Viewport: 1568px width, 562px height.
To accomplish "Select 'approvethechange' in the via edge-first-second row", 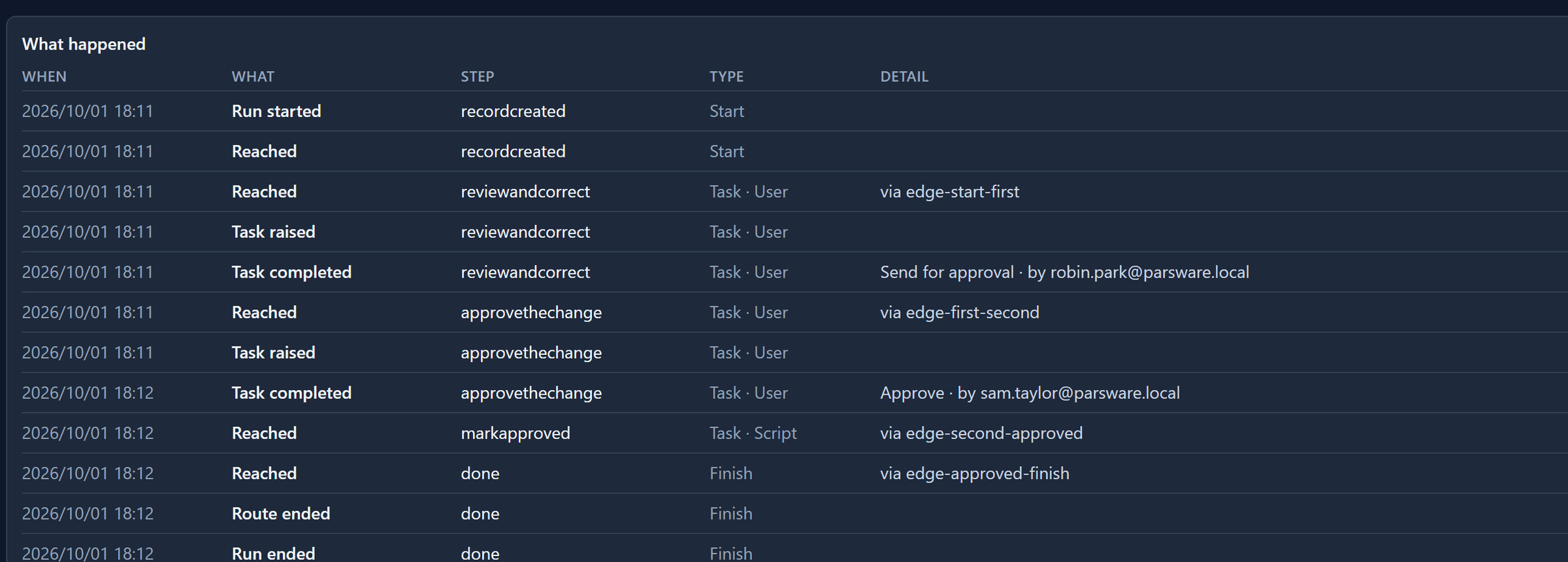I will pyautogui.click(x=531, y=312).
